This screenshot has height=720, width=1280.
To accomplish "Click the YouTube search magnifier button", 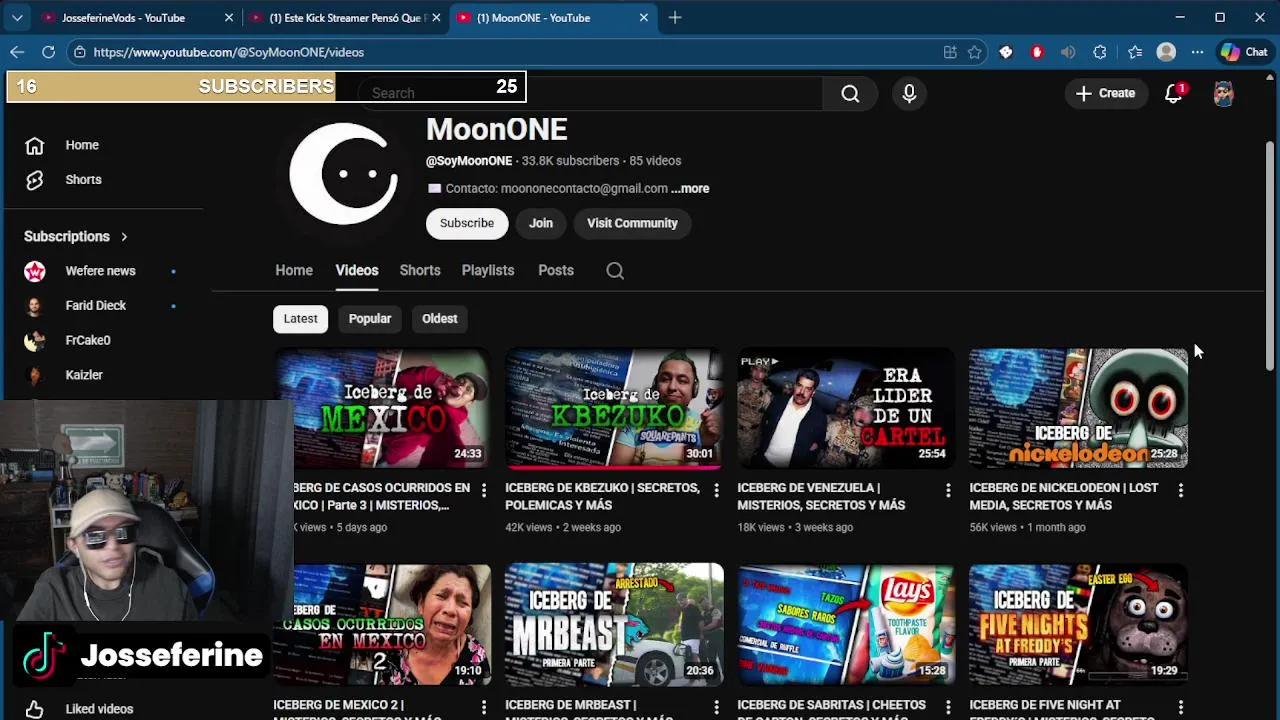I will [x=850, y=93].
